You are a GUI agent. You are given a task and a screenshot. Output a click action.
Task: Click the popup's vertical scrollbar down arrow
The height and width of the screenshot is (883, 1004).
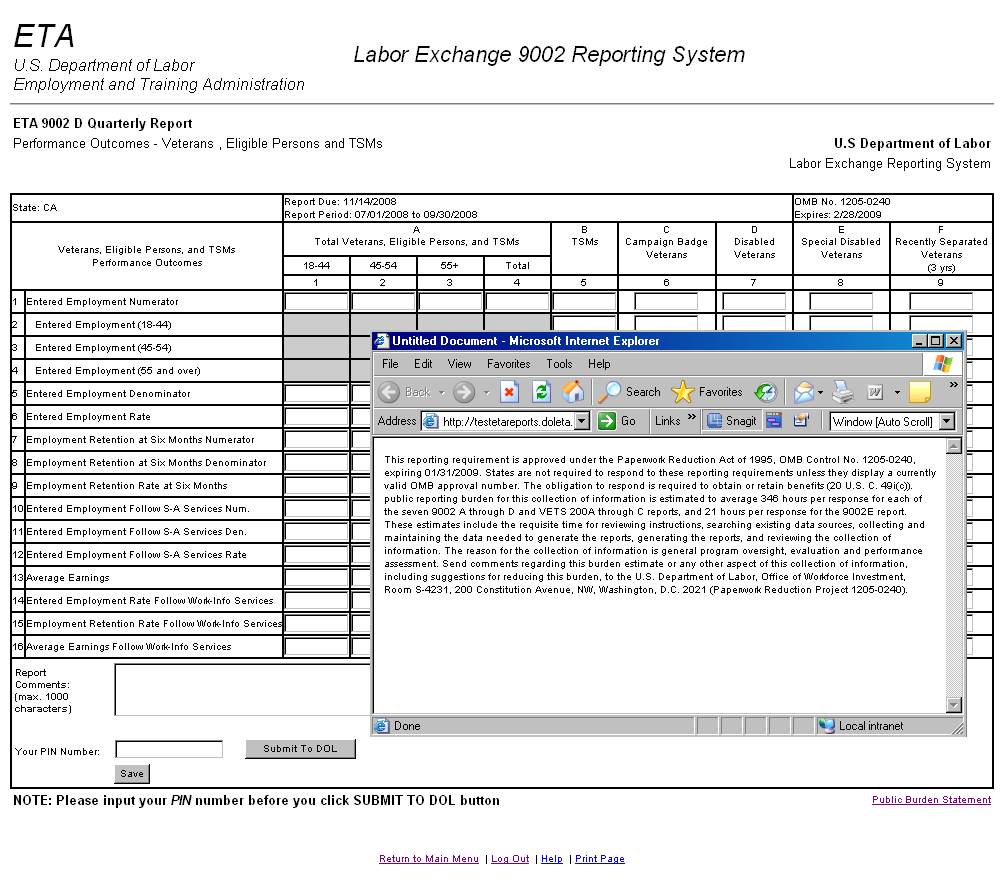[953, 705]
